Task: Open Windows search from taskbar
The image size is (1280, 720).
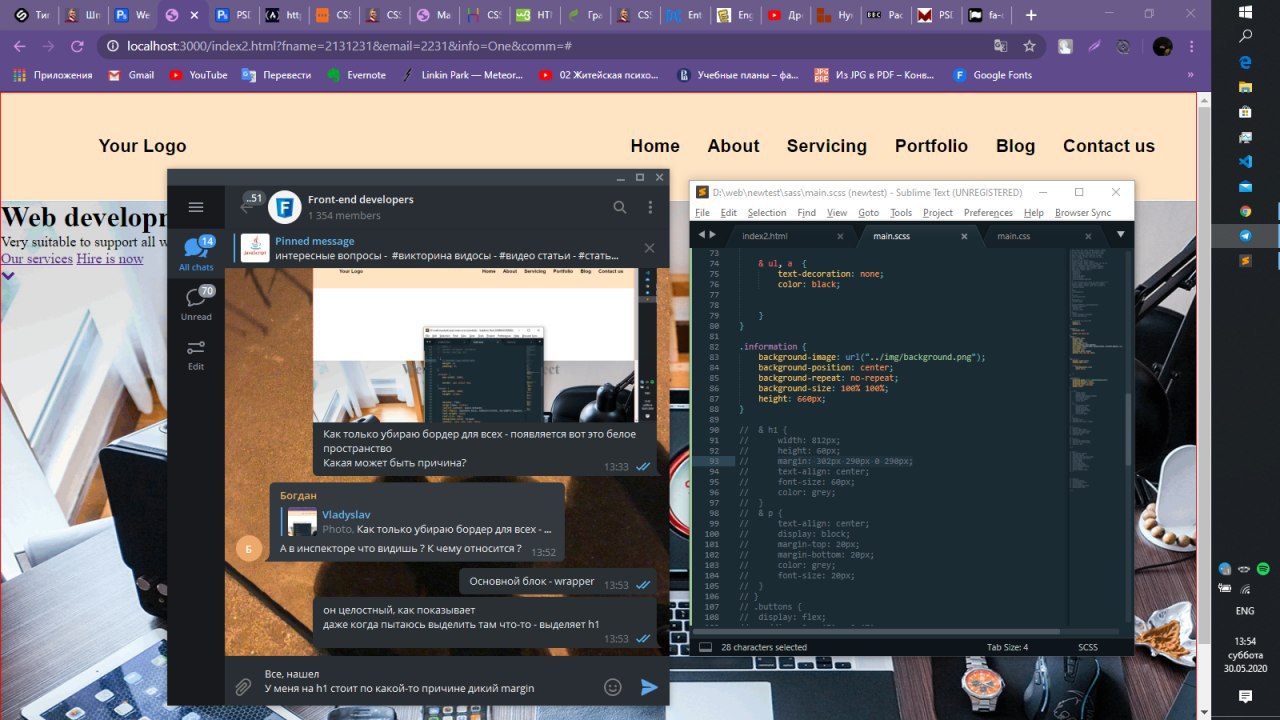Action: pyautogui.click(x=1245, y=36)
